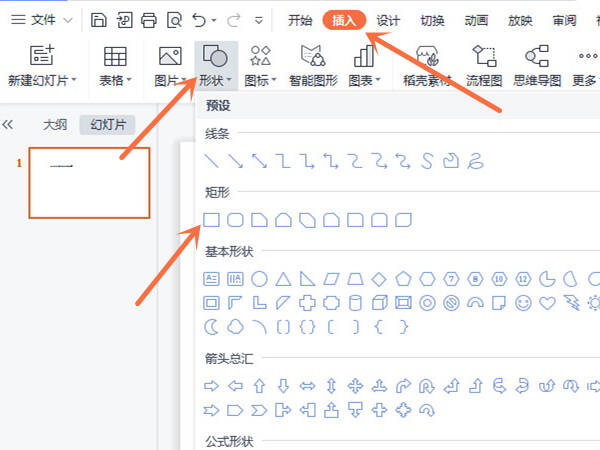This screenshot has height=450, width=600.
Task: Click the 思维导图 button
Action: tap(537, 66)
